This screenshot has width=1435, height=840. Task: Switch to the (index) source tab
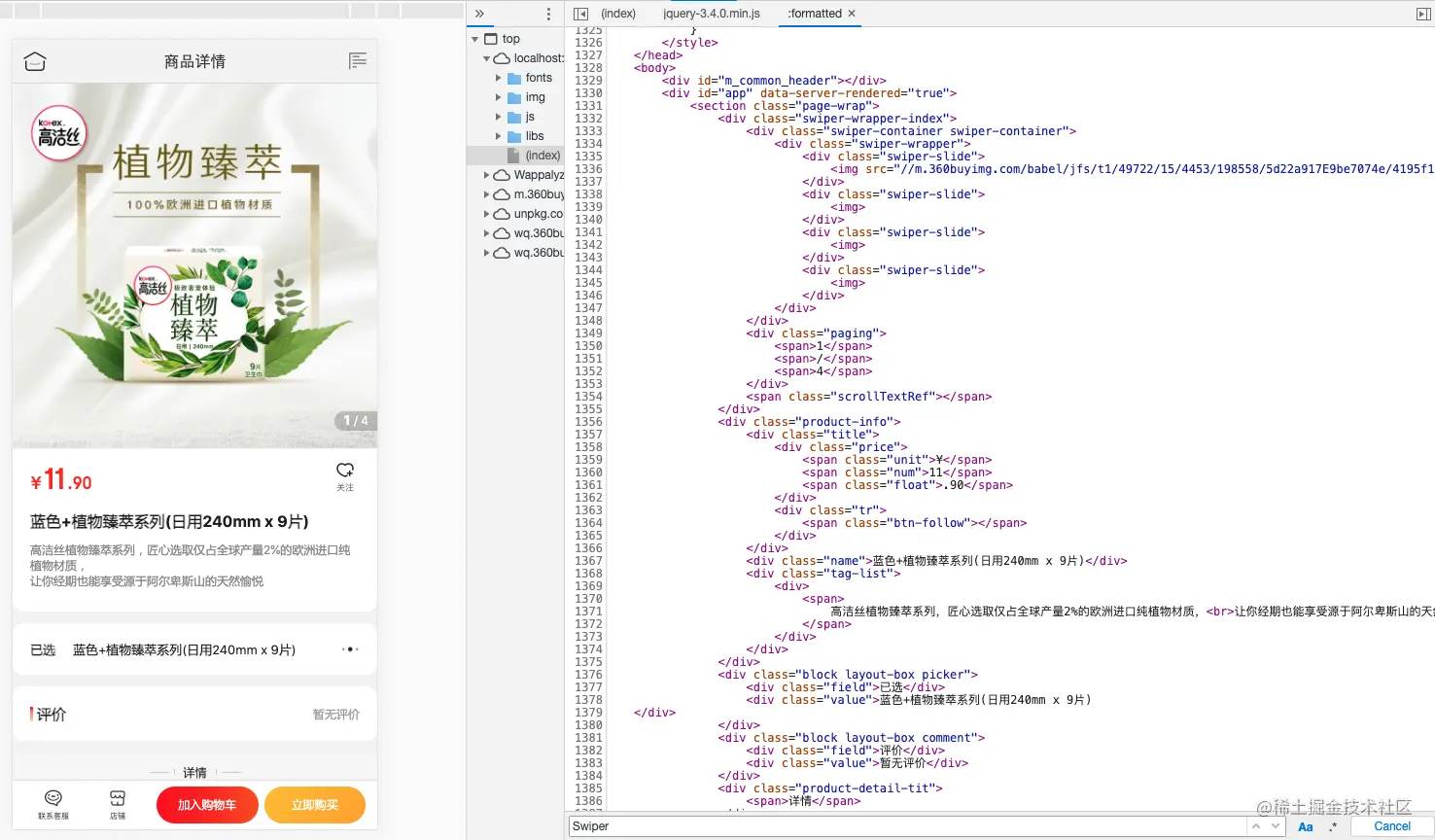[x=618, y=14]
